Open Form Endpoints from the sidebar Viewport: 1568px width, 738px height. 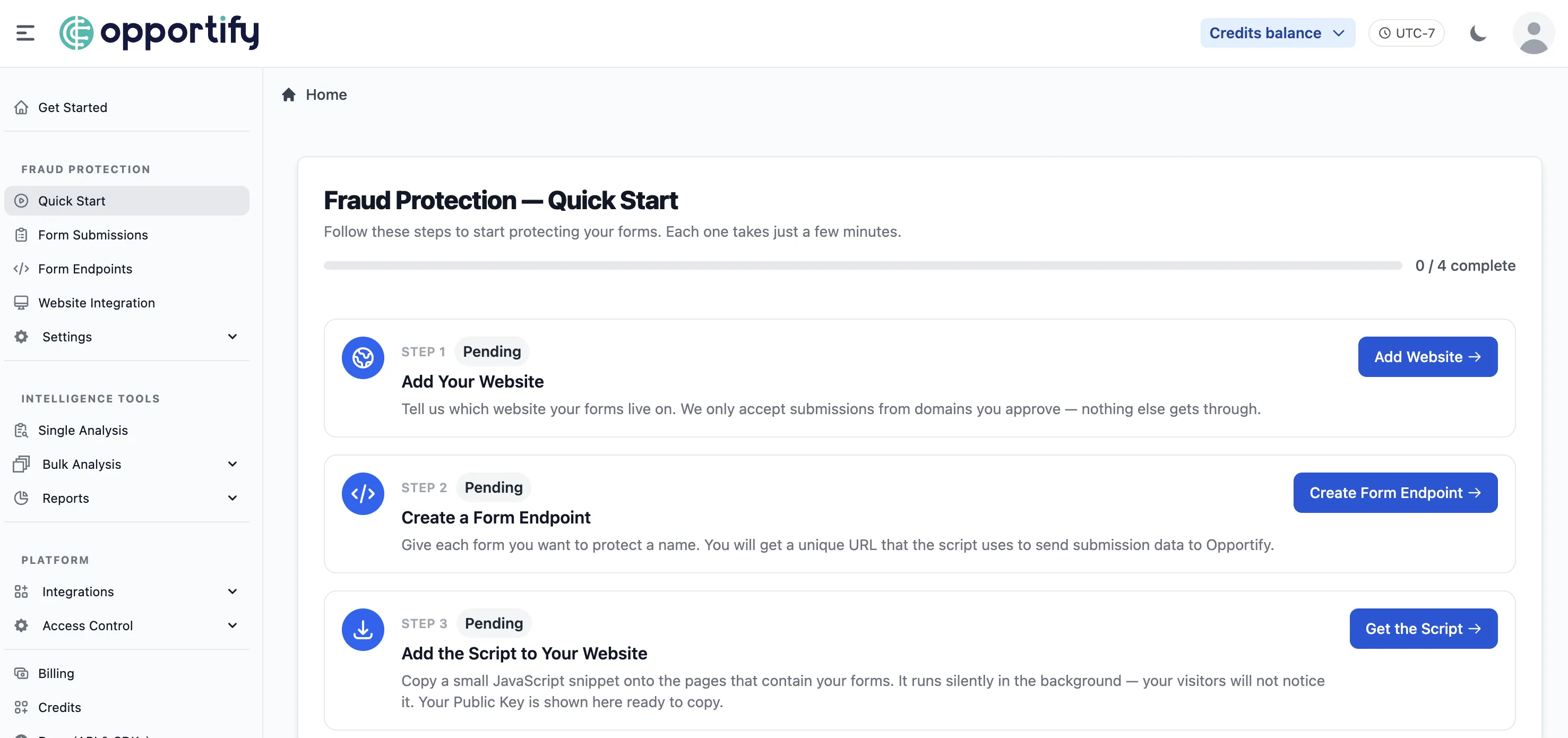tap(84, 269)
